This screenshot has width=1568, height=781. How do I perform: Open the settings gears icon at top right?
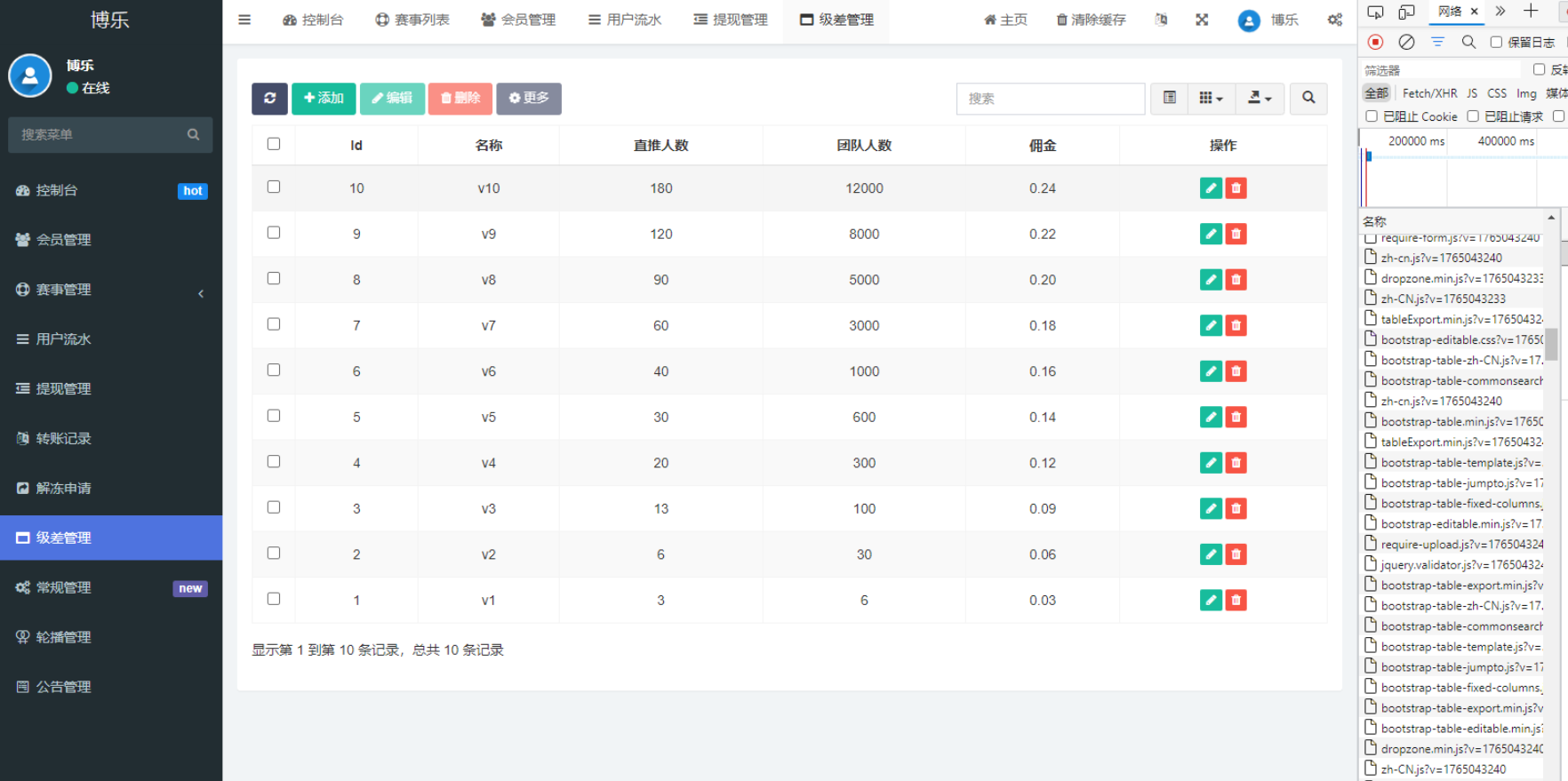click(1334, 20)
